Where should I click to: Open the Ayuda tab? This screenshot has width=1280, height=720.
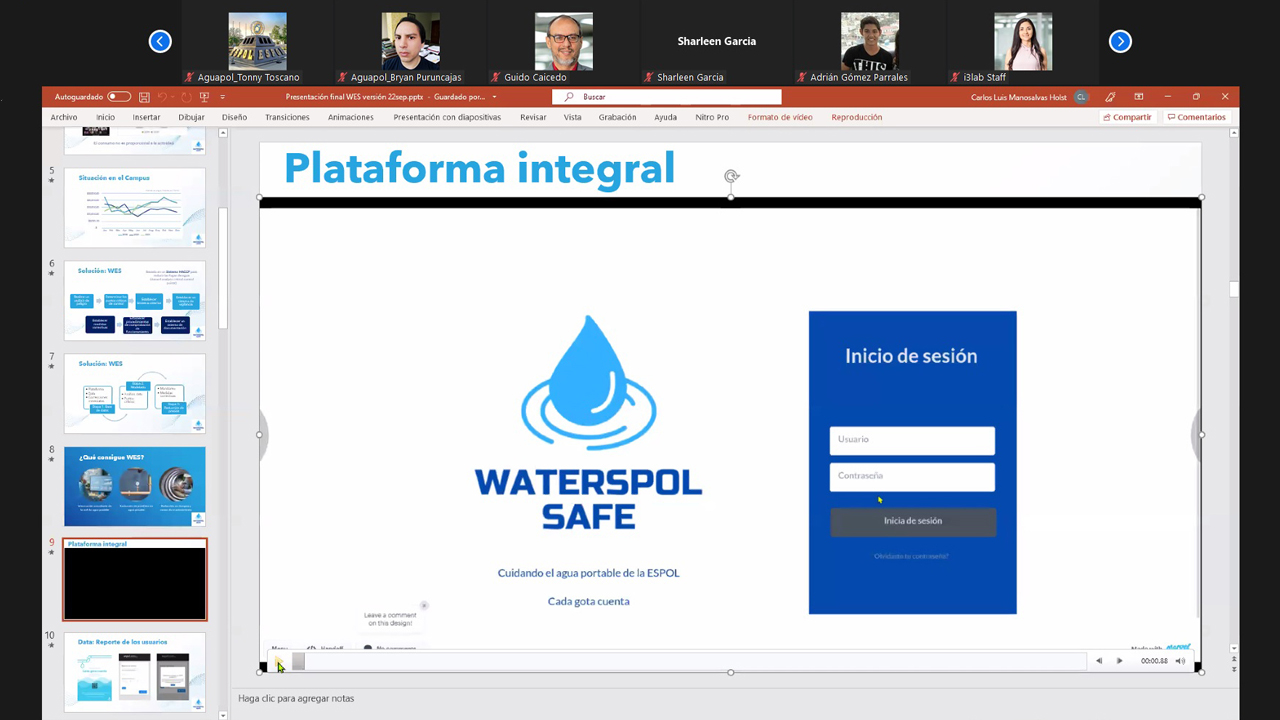click(665, 117)
